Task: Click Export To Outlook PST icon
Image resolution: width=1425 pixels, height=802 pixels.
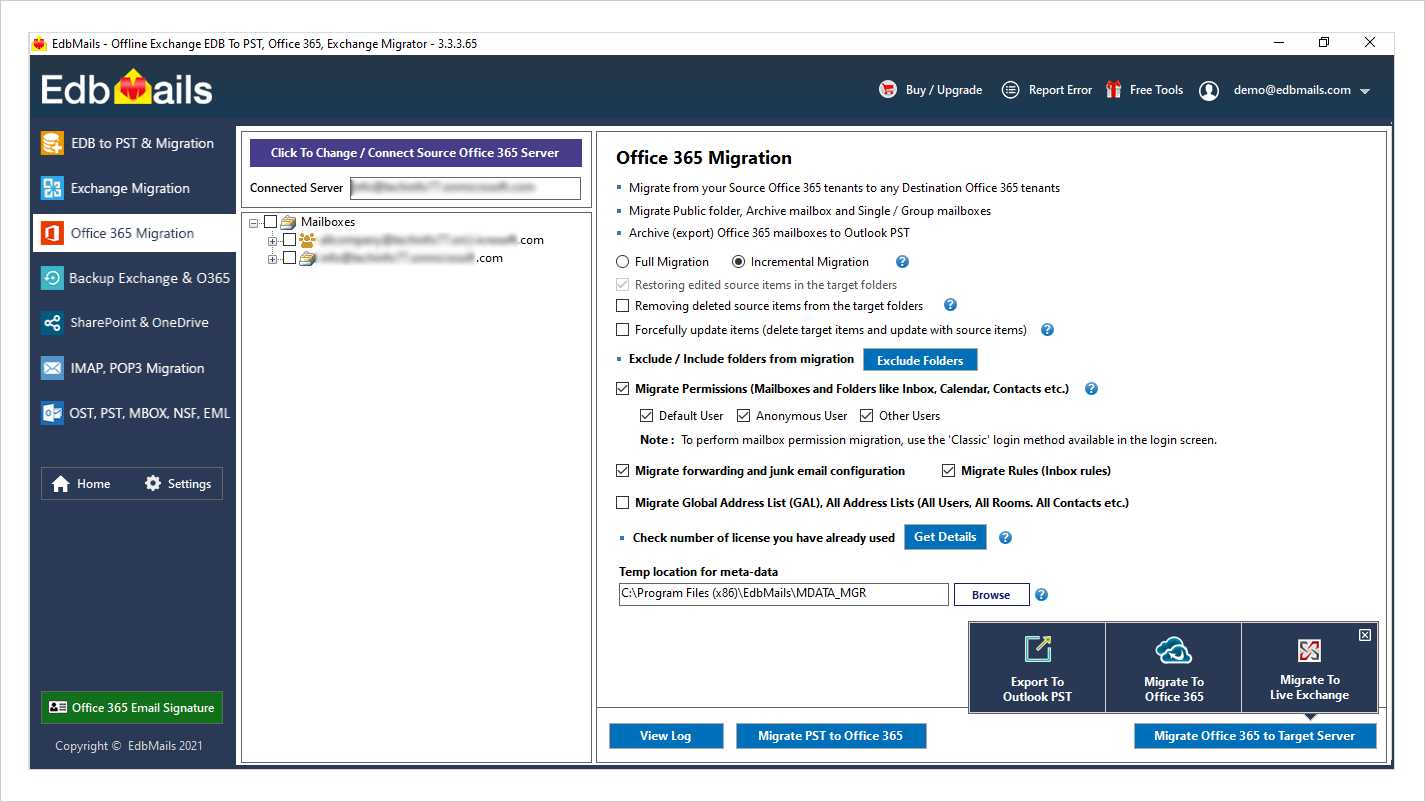Action: [1037, 650]
